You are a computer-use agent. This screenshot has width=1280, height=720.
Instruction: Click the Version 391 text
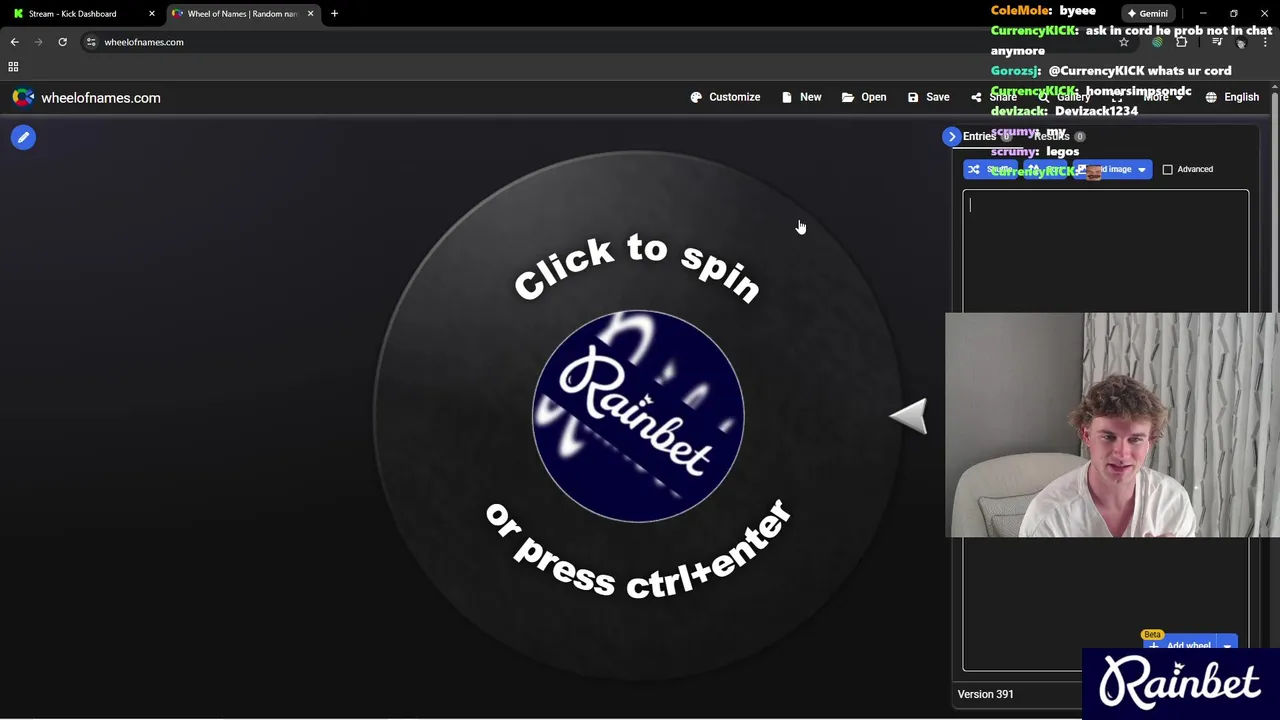point(985,694)
